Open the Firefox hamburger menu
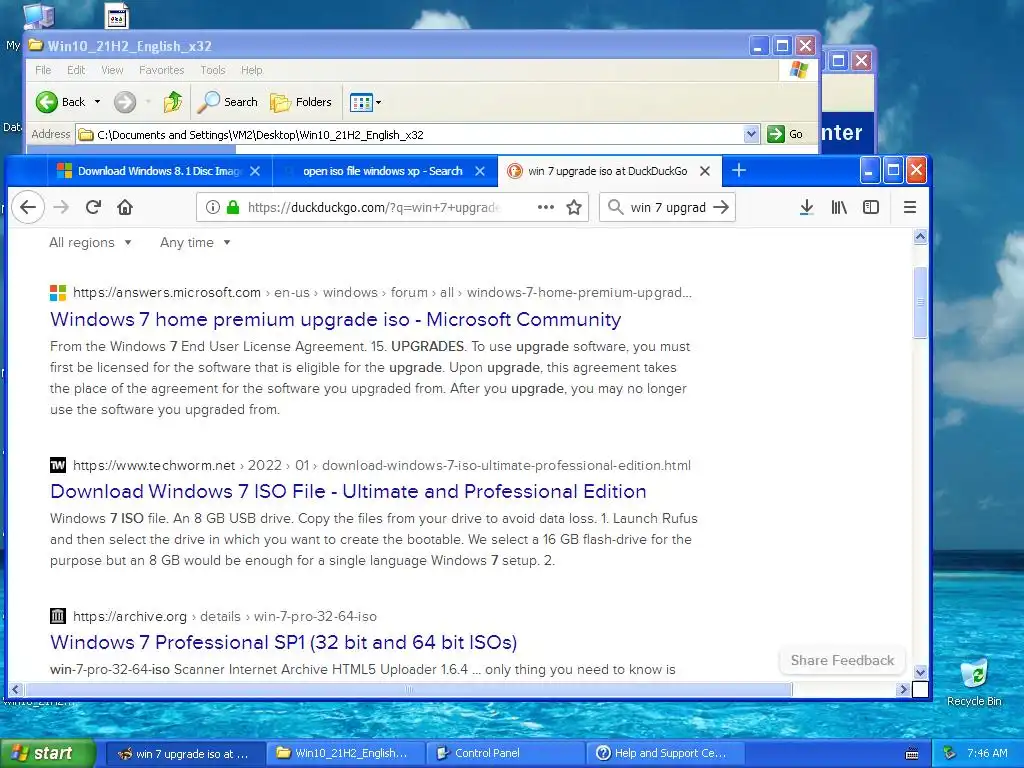Image resolution: width=1024 pixels, height=768 pixels. point(910,208)
